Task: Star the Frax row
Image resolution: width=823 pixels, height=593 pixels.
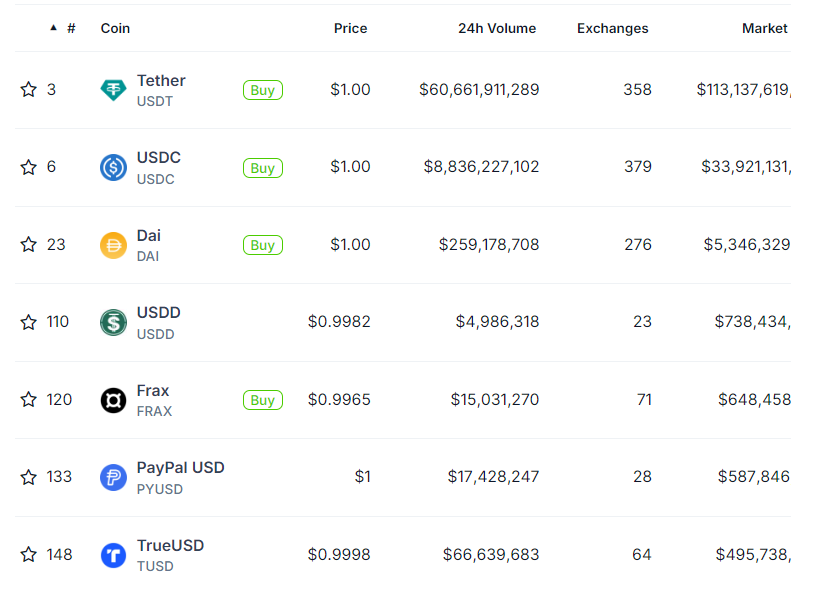Action: pyautogui.click(x=29, y=399)
